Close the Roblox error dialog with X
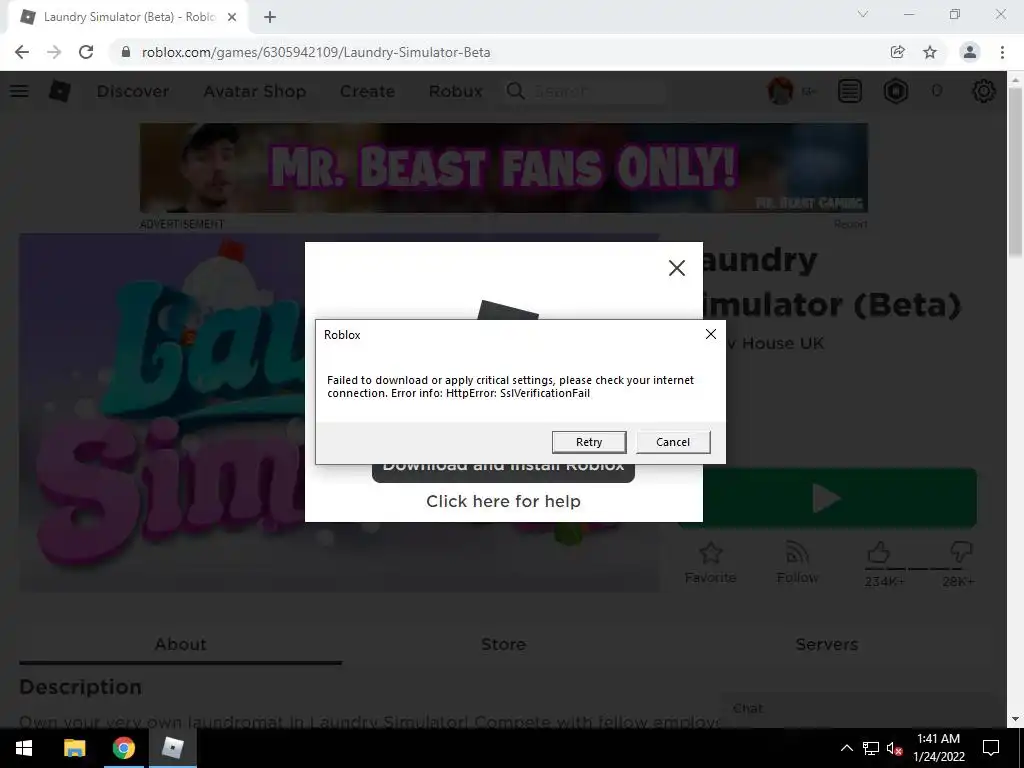 (711, 334)
